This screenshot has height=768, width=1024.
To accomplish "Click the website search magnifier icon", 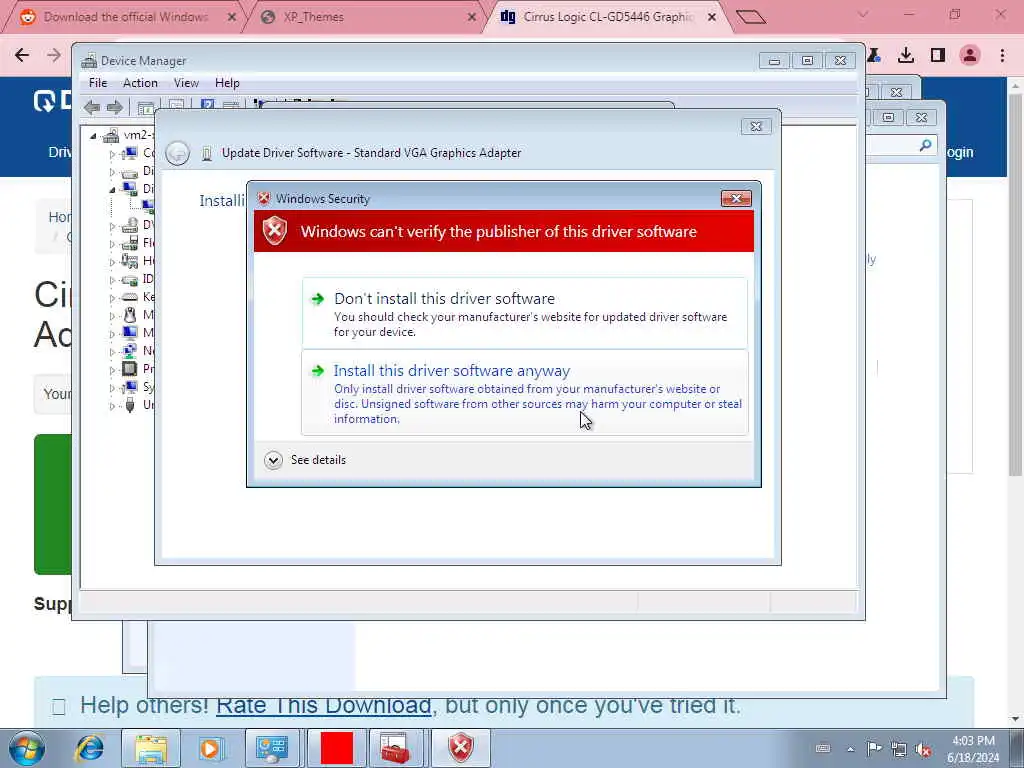I will 925,145.
